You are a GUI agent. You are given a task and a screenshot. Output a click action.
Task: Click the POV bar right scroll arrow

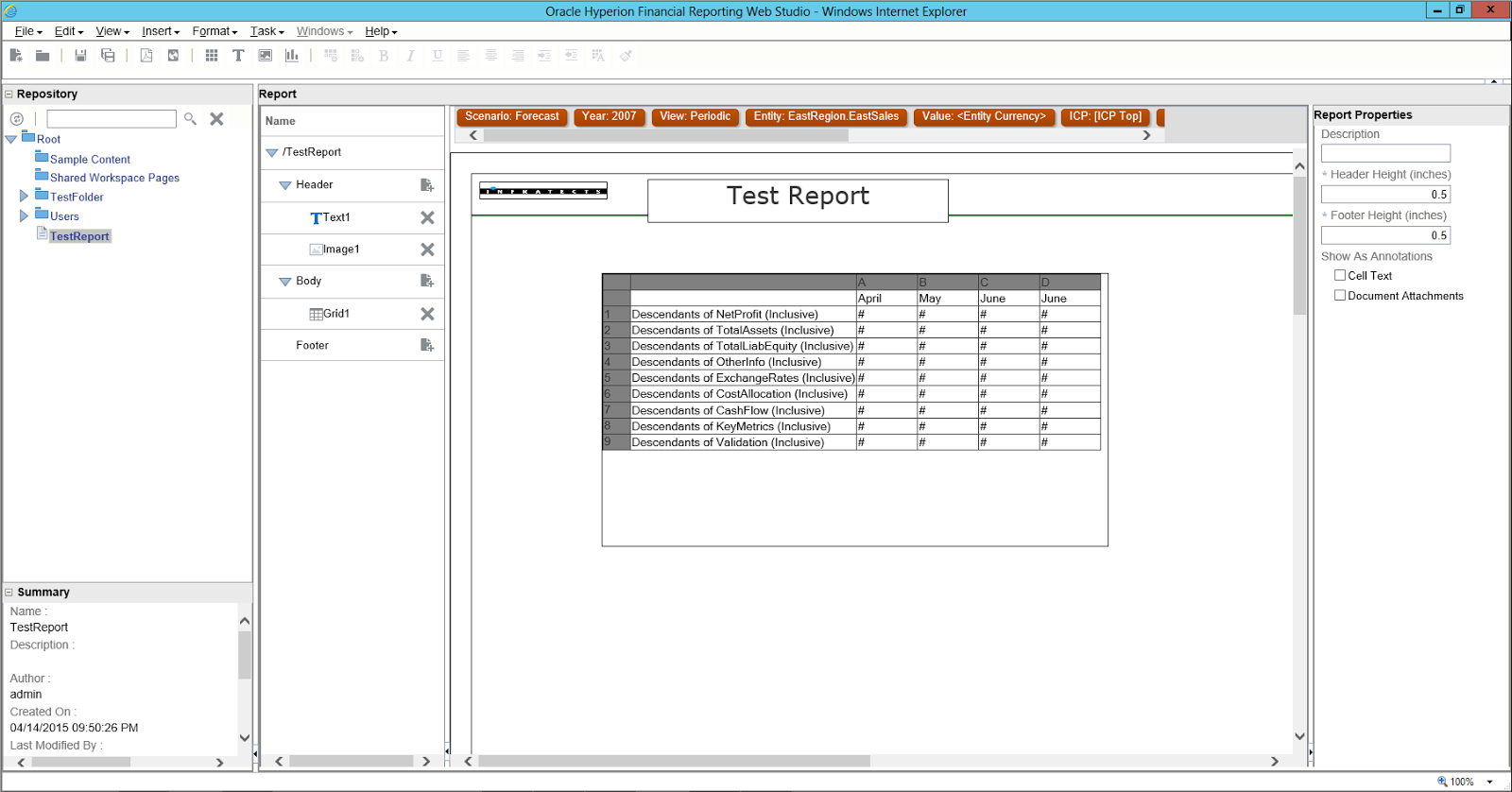point(1146,135)
